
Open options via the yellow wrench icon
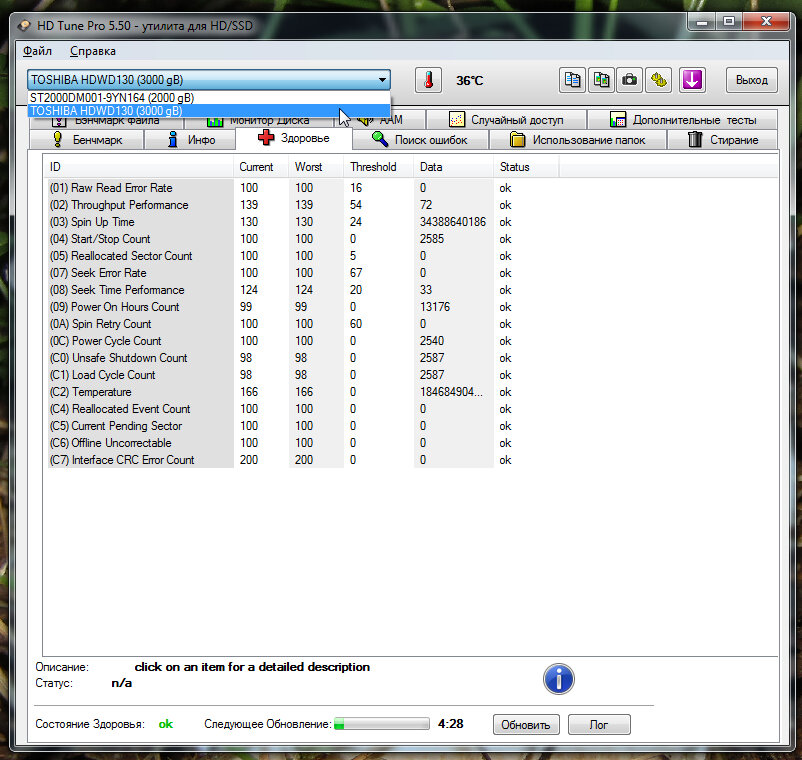click(659, 80)
